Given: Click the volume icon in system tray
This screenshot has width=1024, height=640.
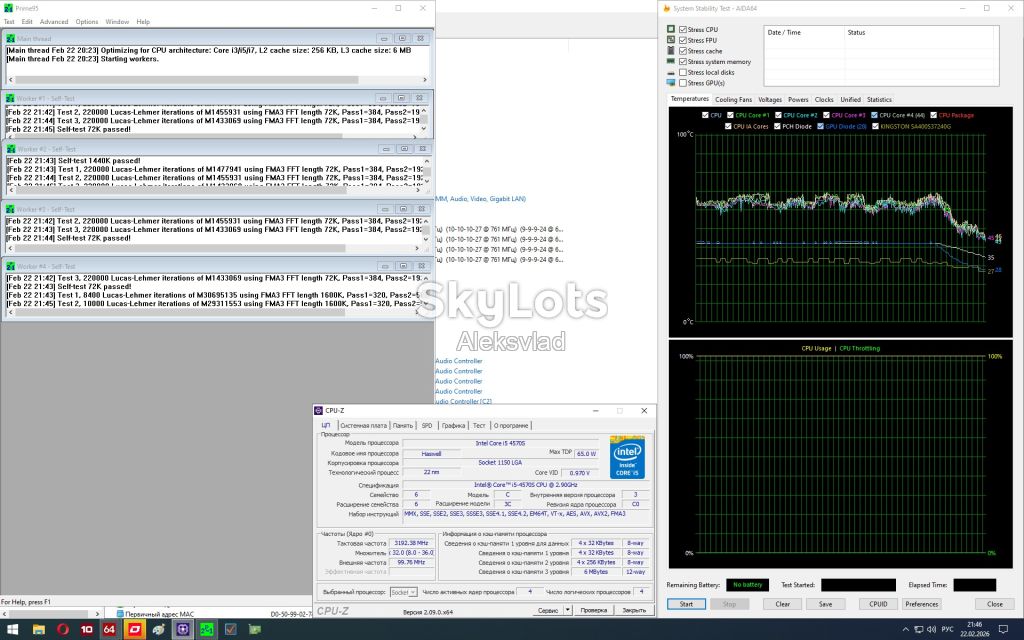Looking at the screenshot, I should point(931,630).
